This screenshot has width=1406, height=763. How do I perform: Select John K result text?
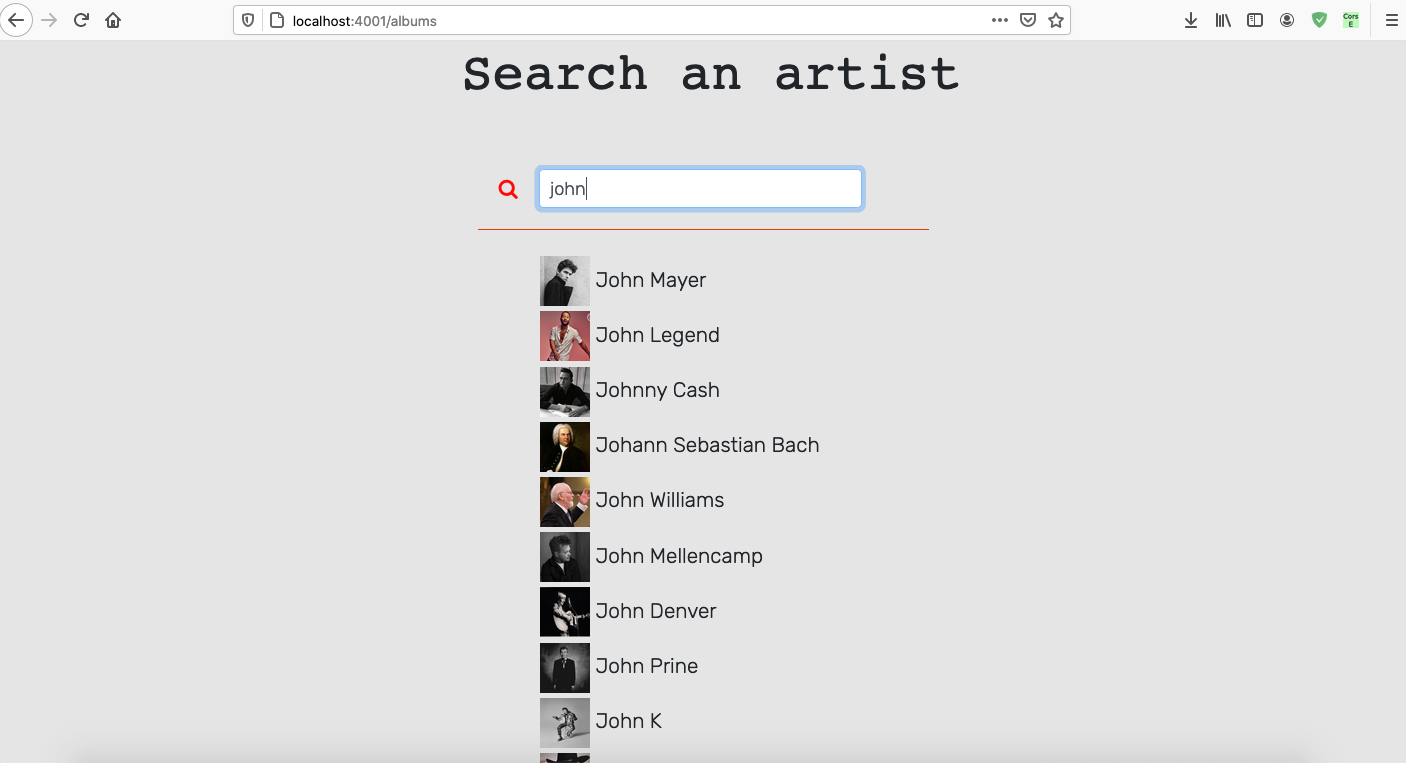(629, 721)
